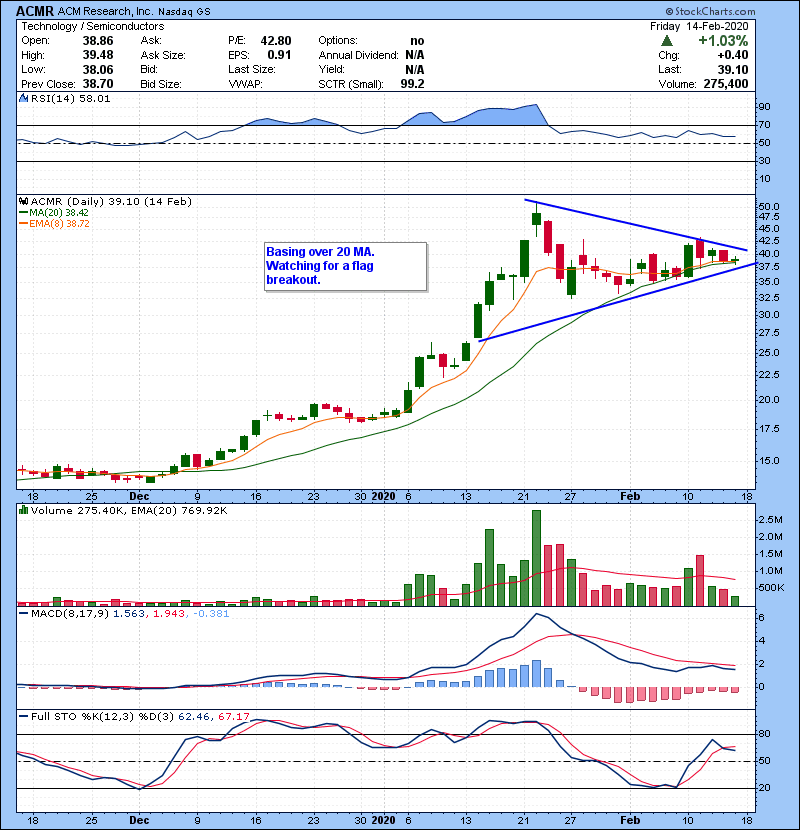Select the MA(20) 38.42 legend entry
The height and width of the screenshot is (830, 800).
coord(54,212)
